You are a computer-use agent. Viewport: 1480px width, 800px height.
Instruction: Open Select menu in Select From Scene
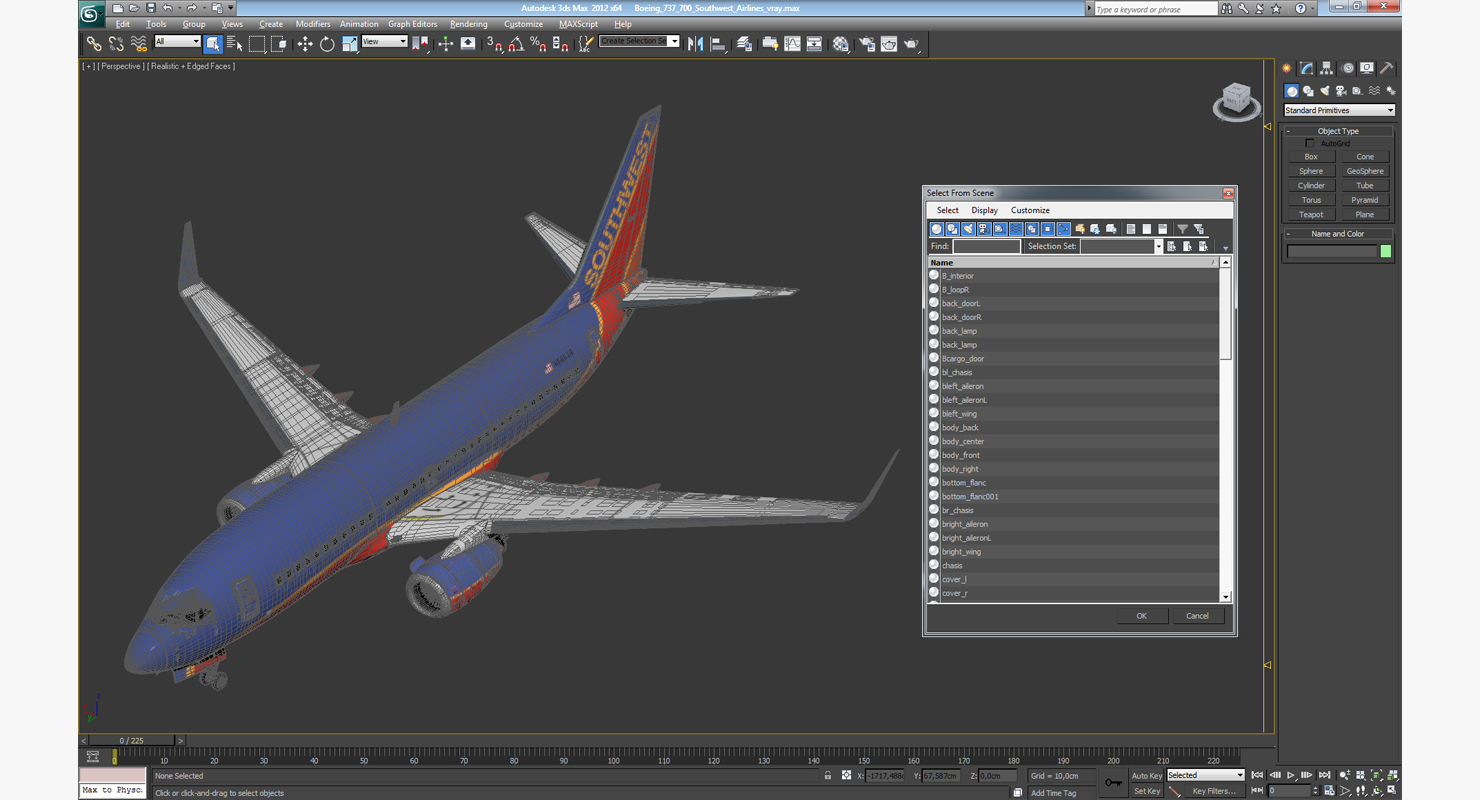948,210
